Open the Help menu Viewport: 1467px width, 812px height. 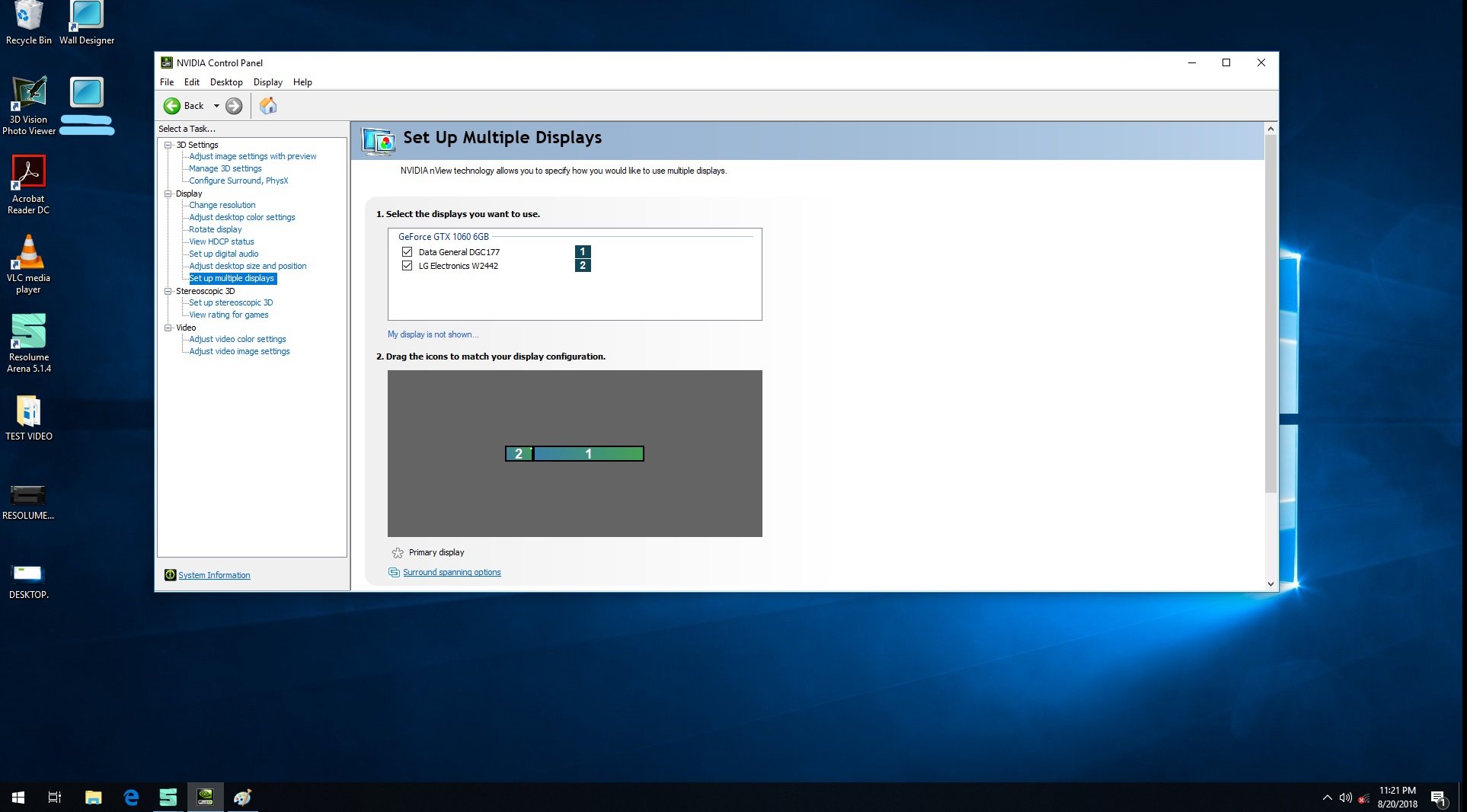[302, 82]
